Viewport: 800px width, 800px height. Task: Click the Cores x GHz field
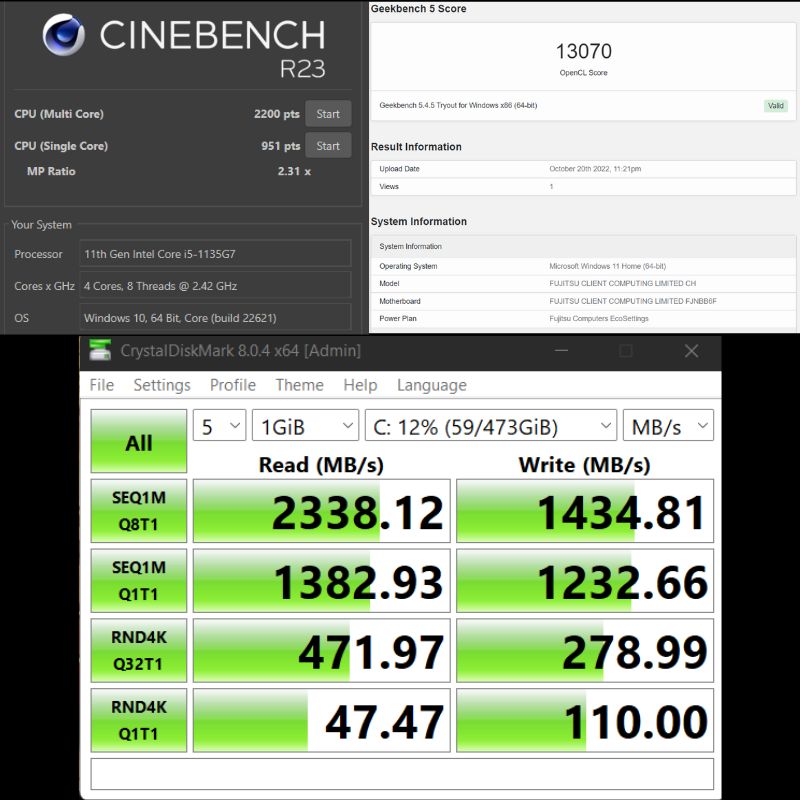[x=215, y=286]
